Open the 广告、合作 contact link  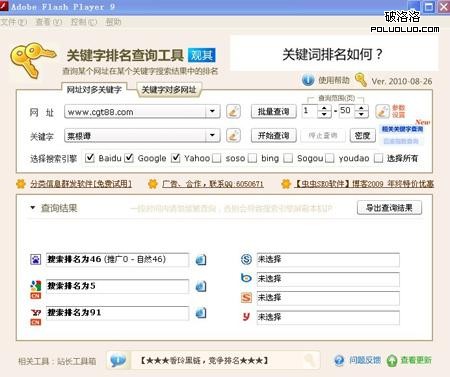[213, 184]
